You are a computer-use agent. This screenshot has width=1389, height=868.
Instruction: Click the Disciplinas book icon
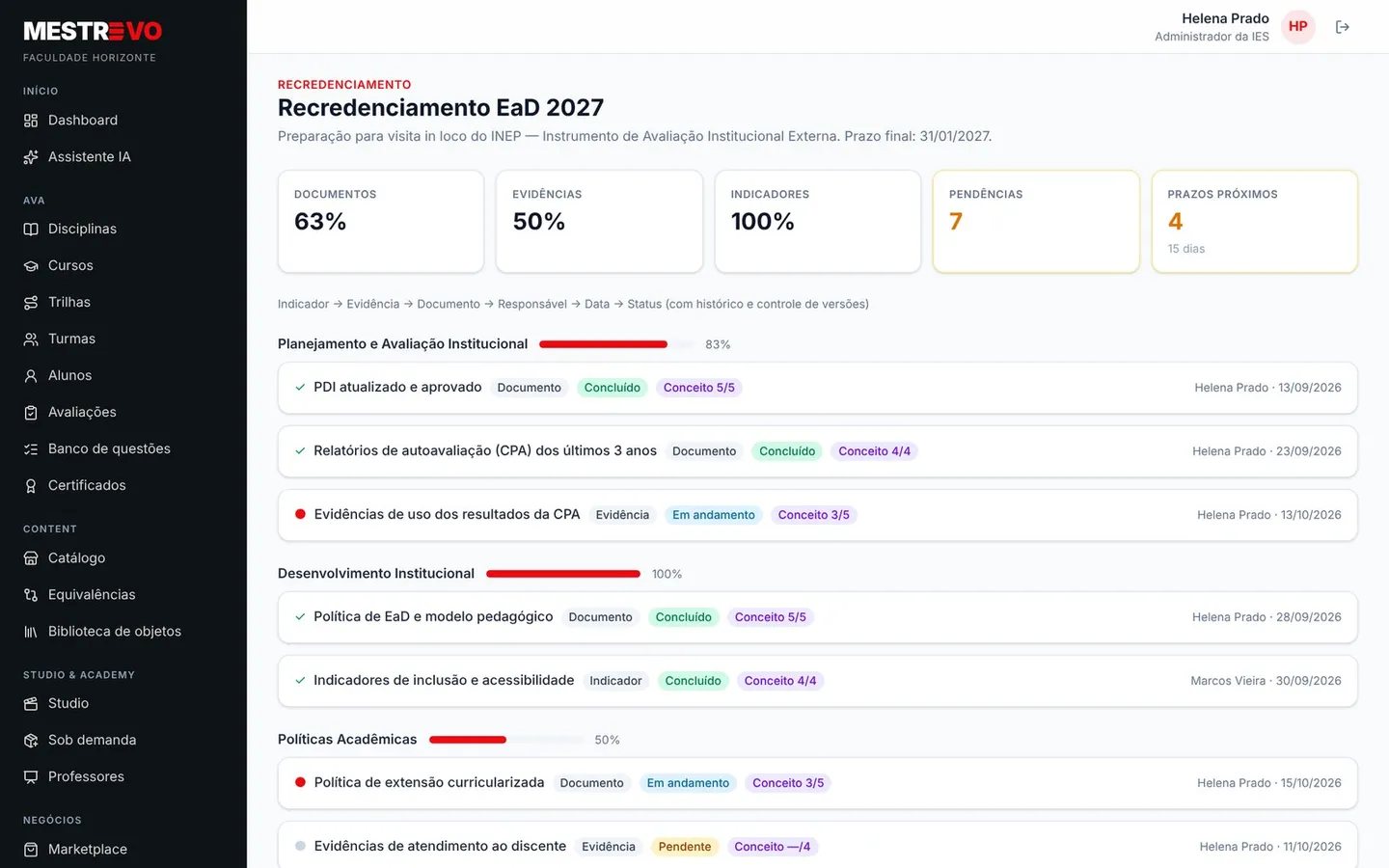(x=31, y=230)
